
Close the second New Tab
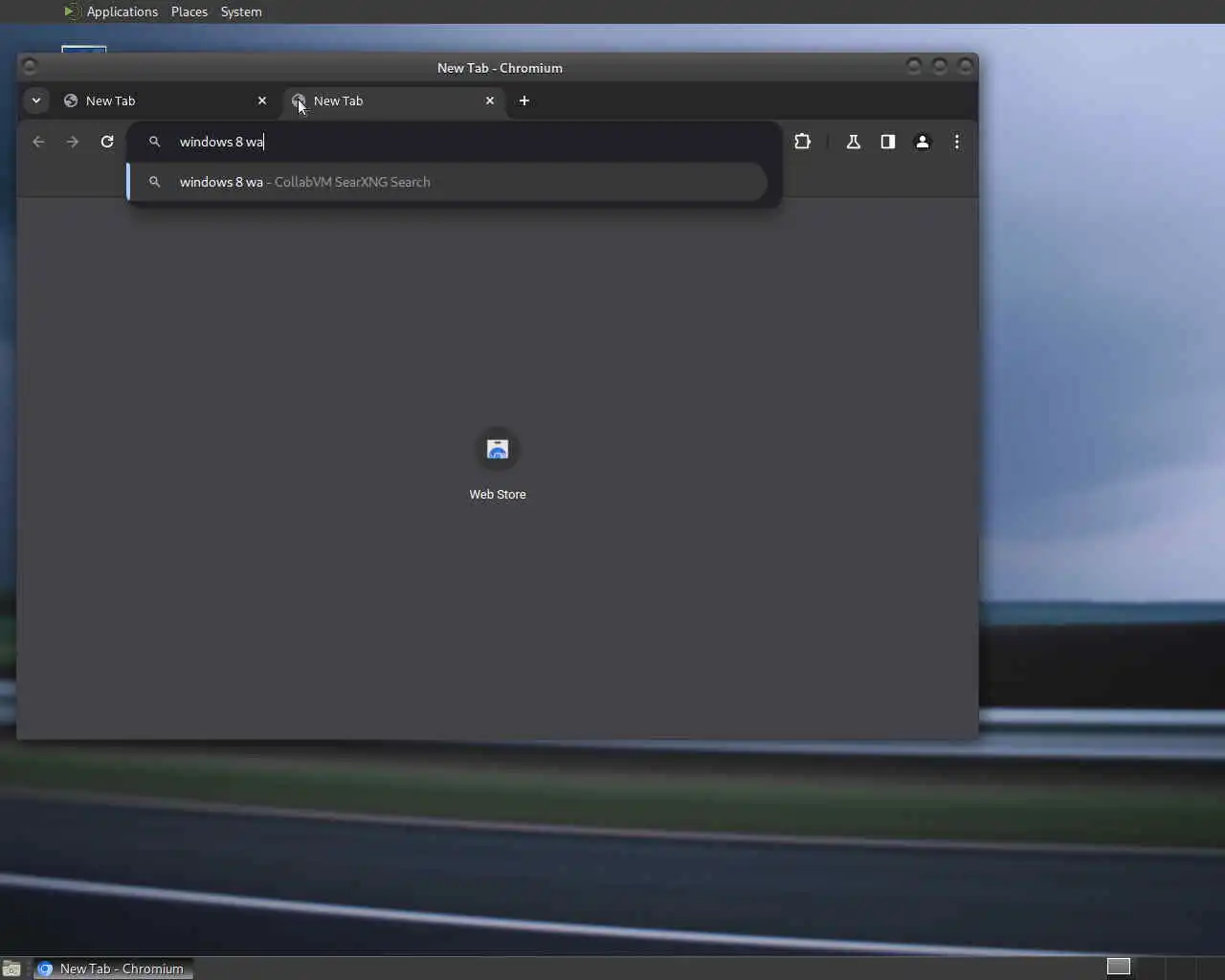[490, 100]
